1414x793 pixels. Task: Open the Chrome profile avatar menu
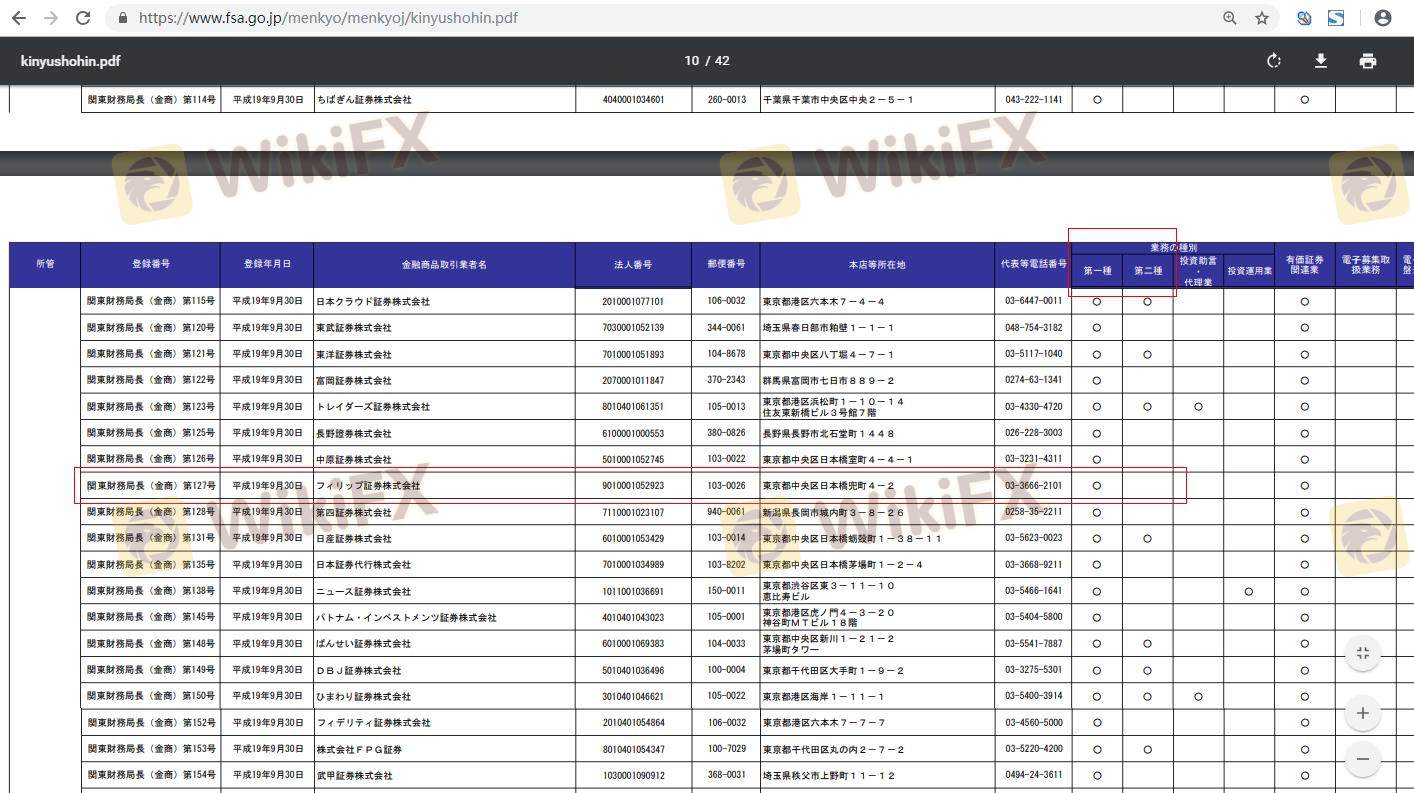pos(1383,18)
